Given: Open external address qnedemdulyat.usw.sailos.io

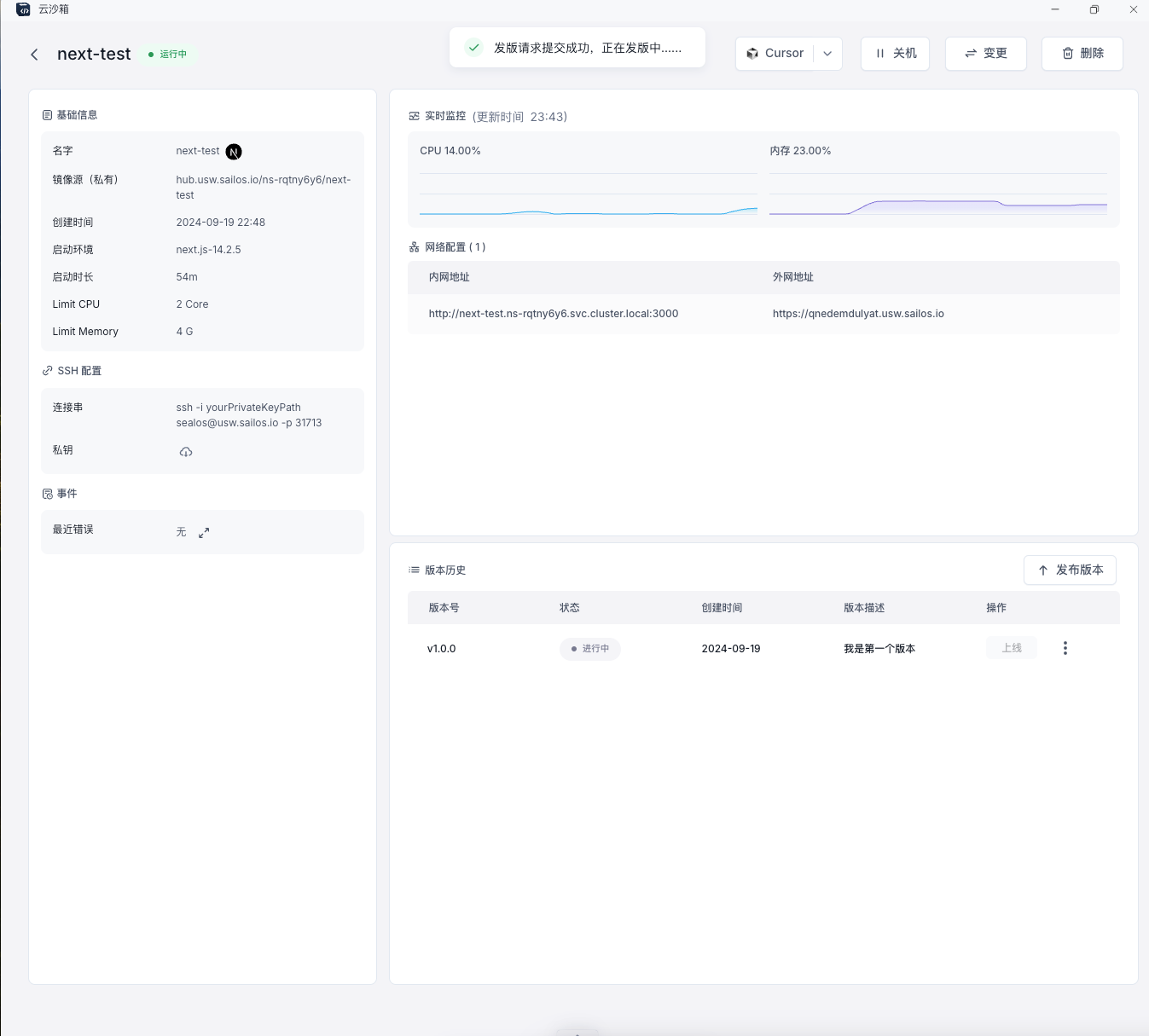Looking at the screenshot, I should coord(858,314).
